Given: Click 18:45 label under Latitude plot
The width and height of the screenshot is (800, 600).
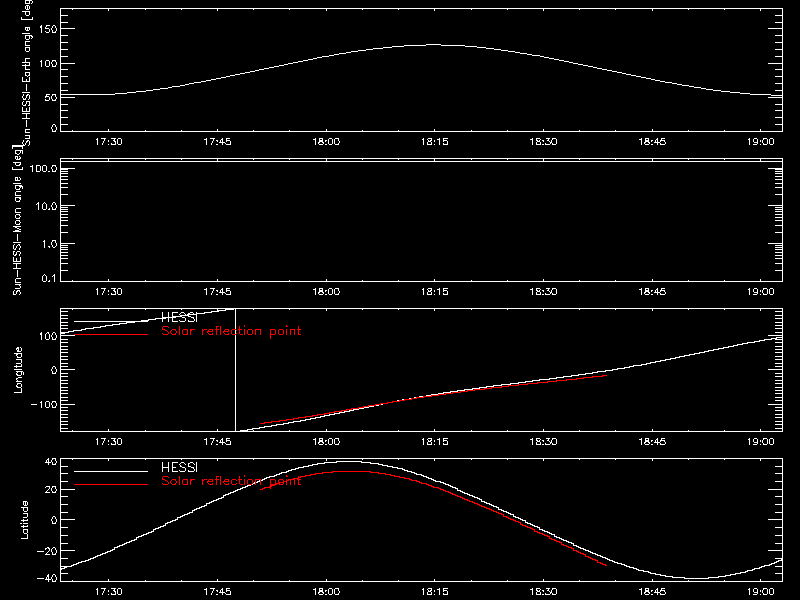Looking at the screenshot, I should pos(652,591).
